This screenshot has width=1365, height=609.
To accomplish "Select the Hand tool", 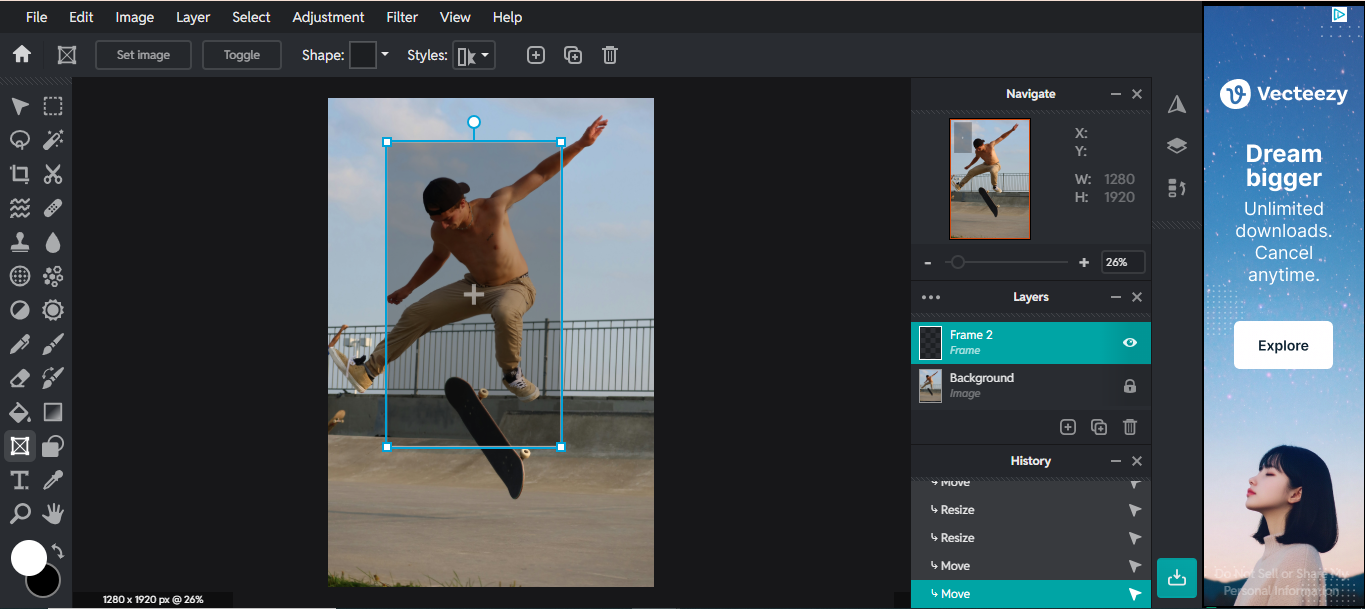I will point(52,513).
